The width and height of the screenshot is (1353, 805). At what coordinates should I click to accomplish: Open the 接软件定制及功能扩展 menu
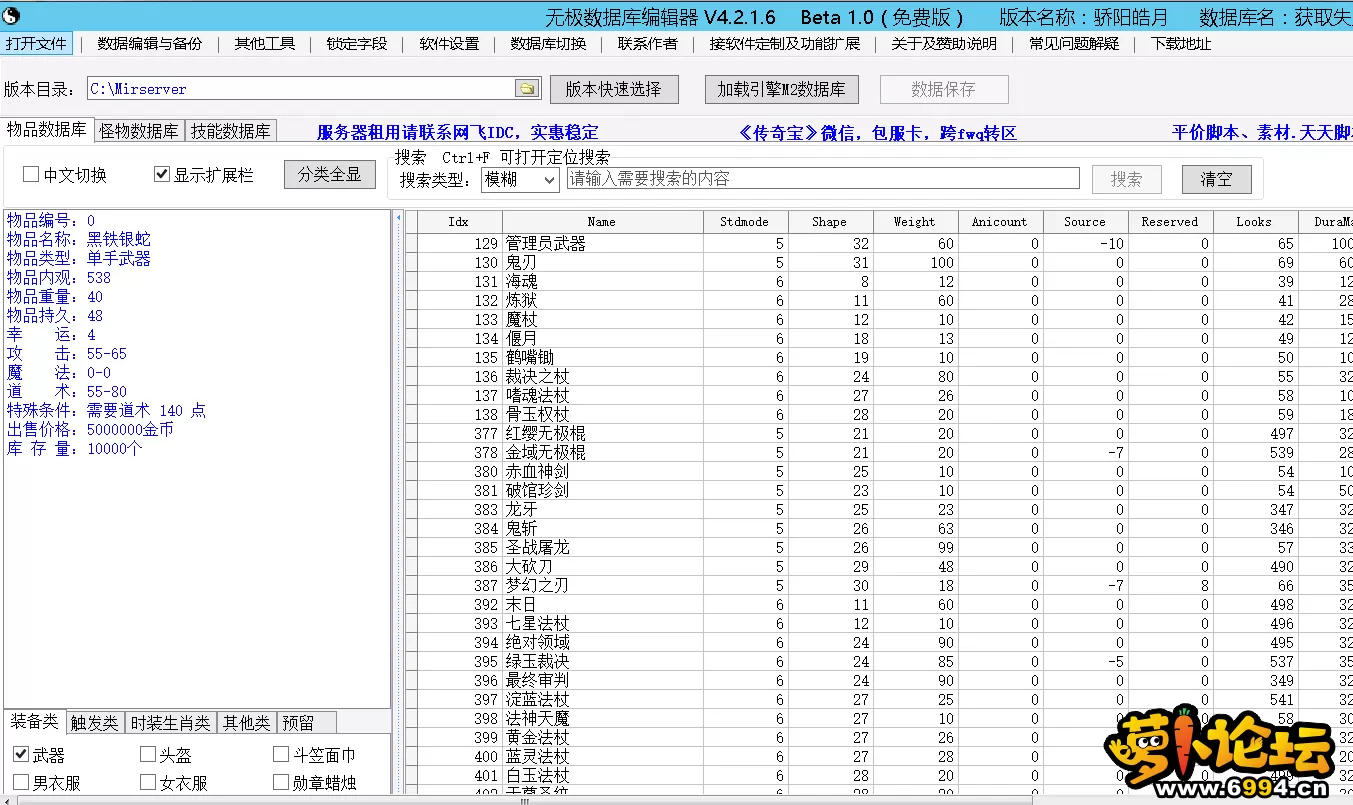tap(785, 44)
